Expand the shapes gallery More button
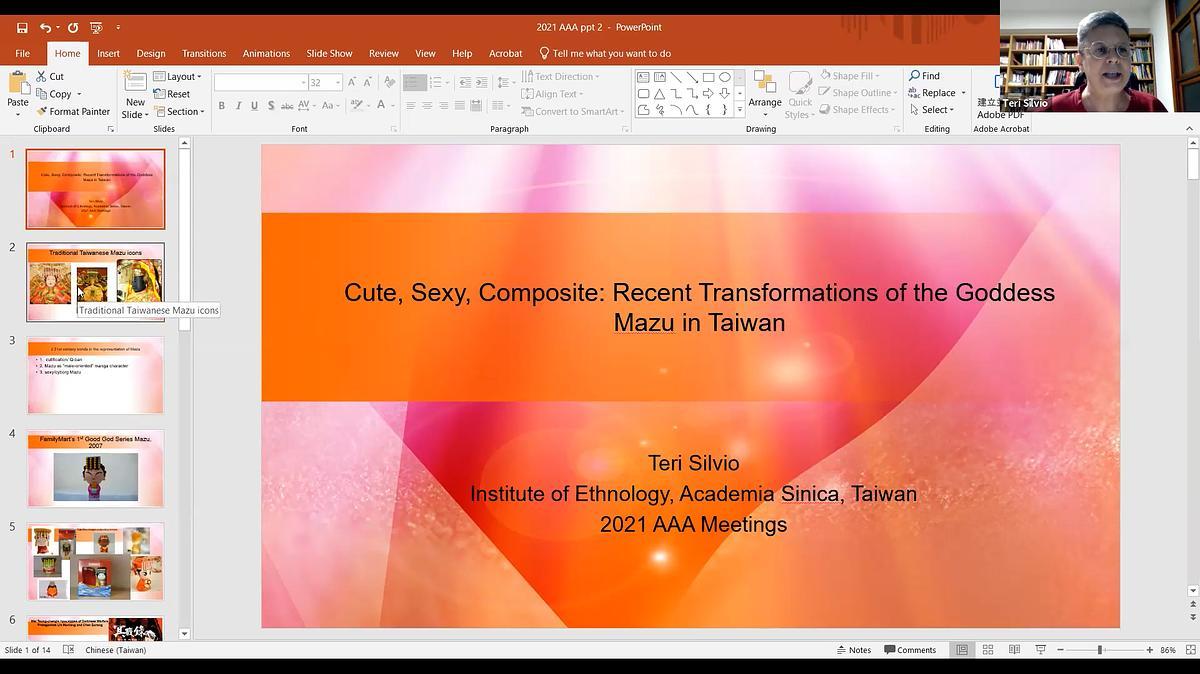The height and width of the screenshot is (674, 1200). 740,110
